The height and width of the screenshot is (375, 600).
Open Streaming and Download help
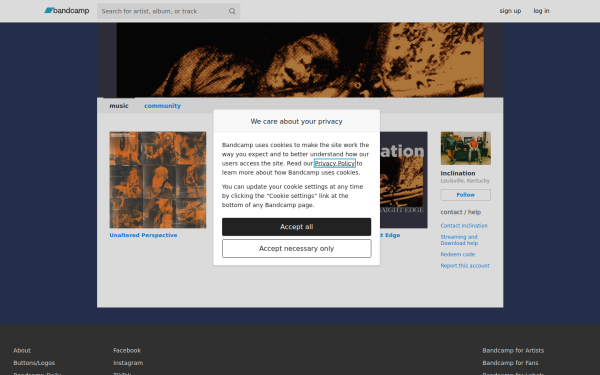click(459, 240)
